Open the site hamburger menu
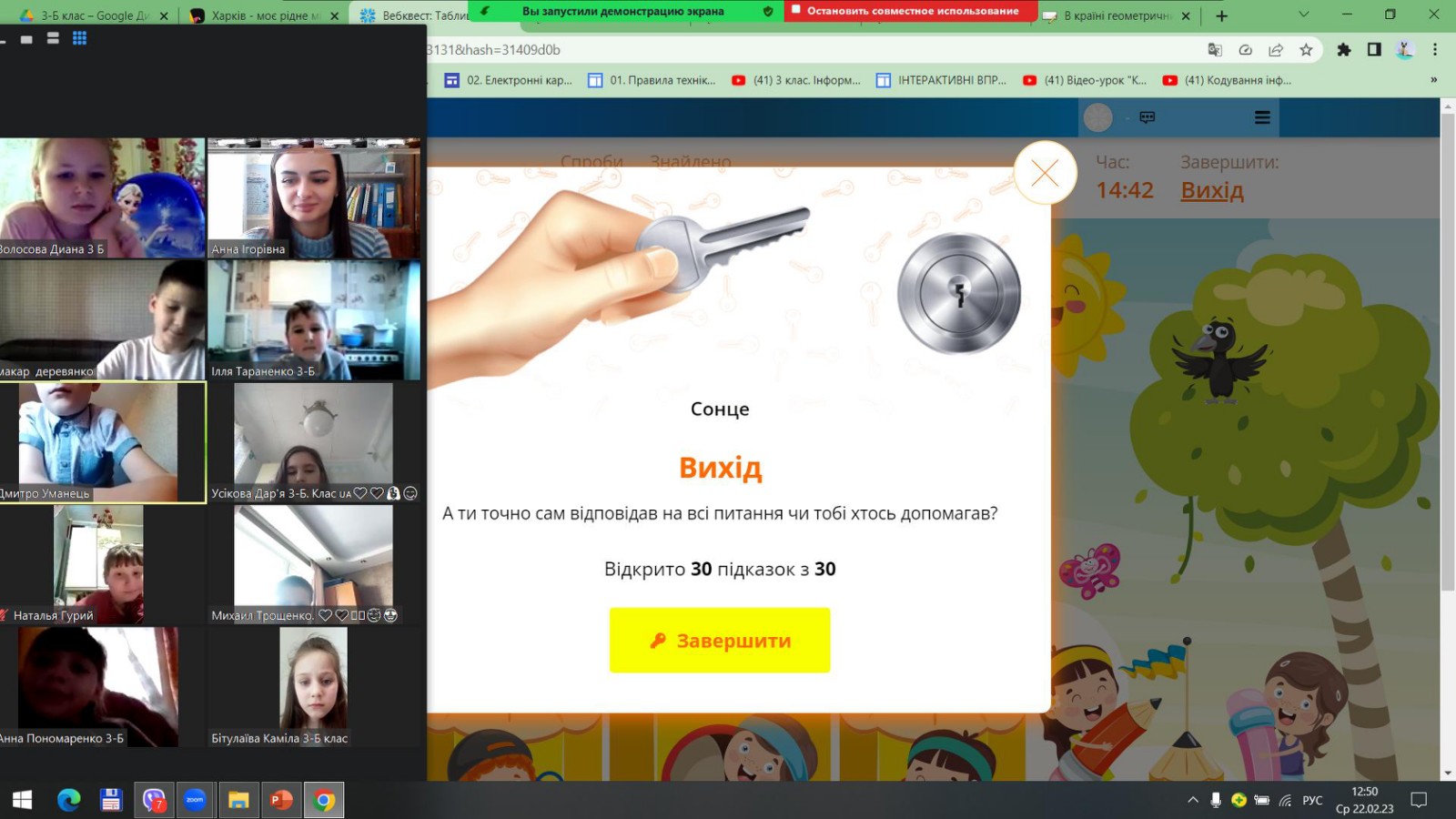 coord(1262,117)
